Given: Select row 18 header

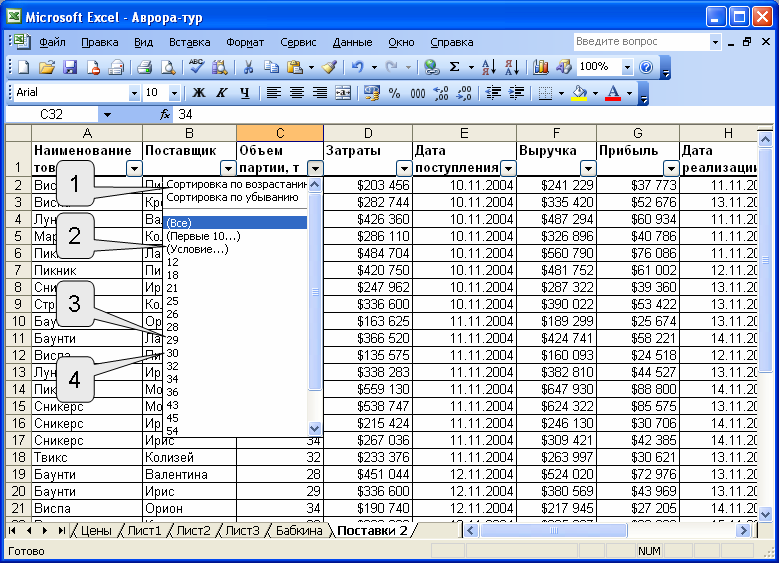Looking at the screenshot, I should (x=18, y=457).
